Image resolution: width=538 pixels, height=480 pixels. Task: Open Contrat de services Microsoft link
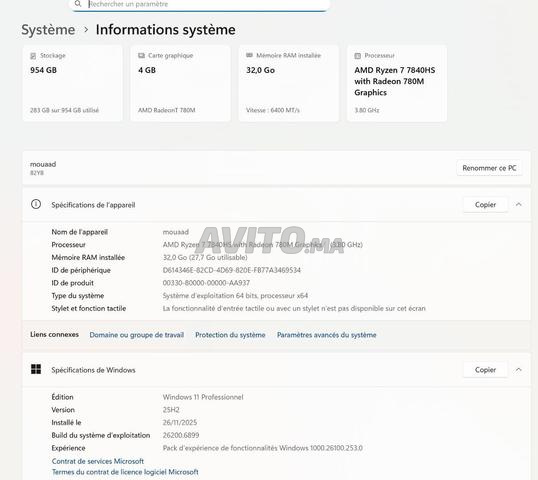98,461
